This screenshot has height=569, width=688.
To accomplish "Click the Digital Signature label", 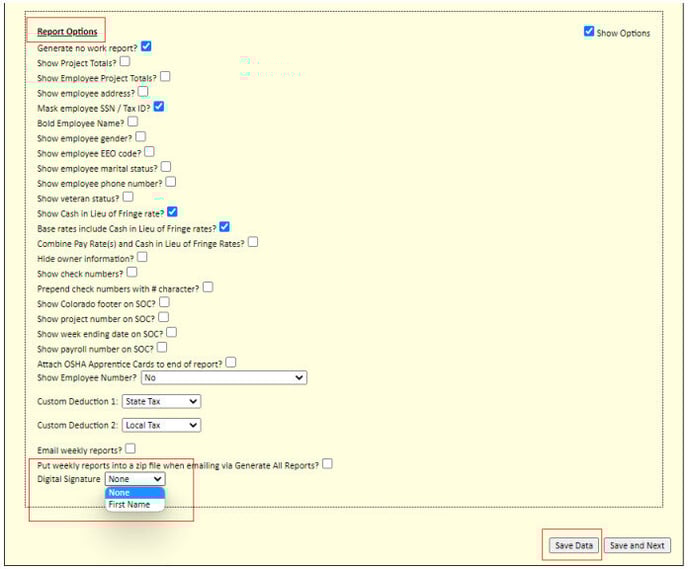I will tap(69, 479).
